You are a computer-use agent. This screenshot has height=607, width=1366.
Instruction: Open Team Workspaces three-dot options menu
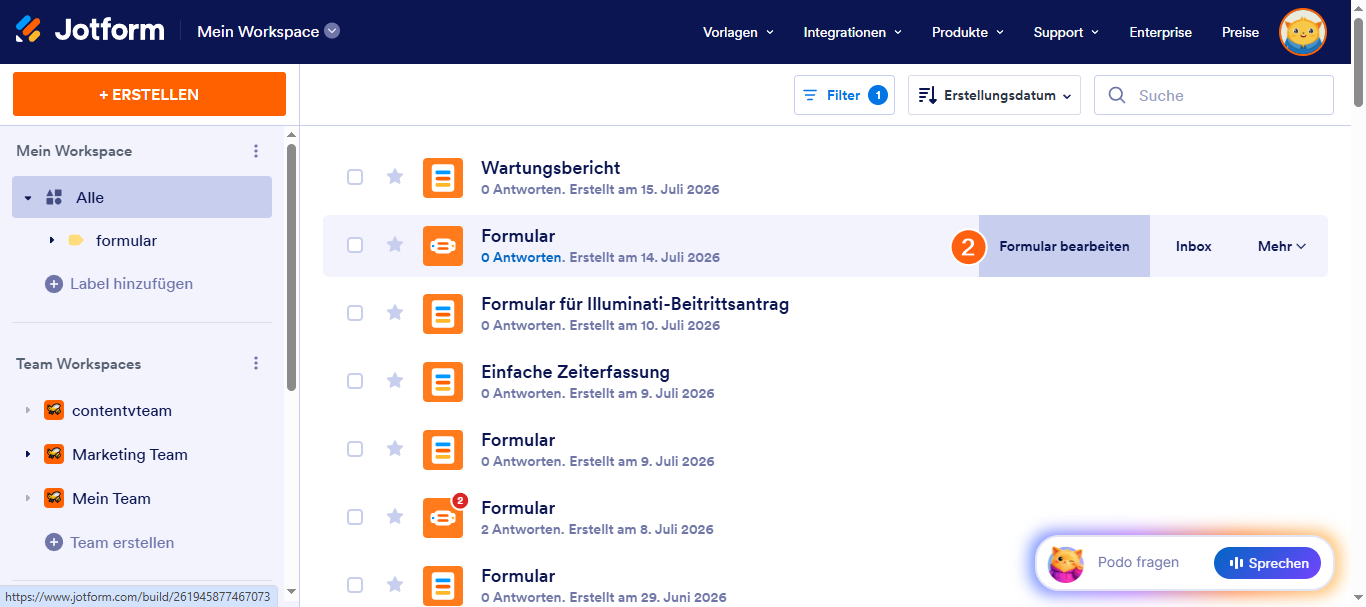point(256,364)
